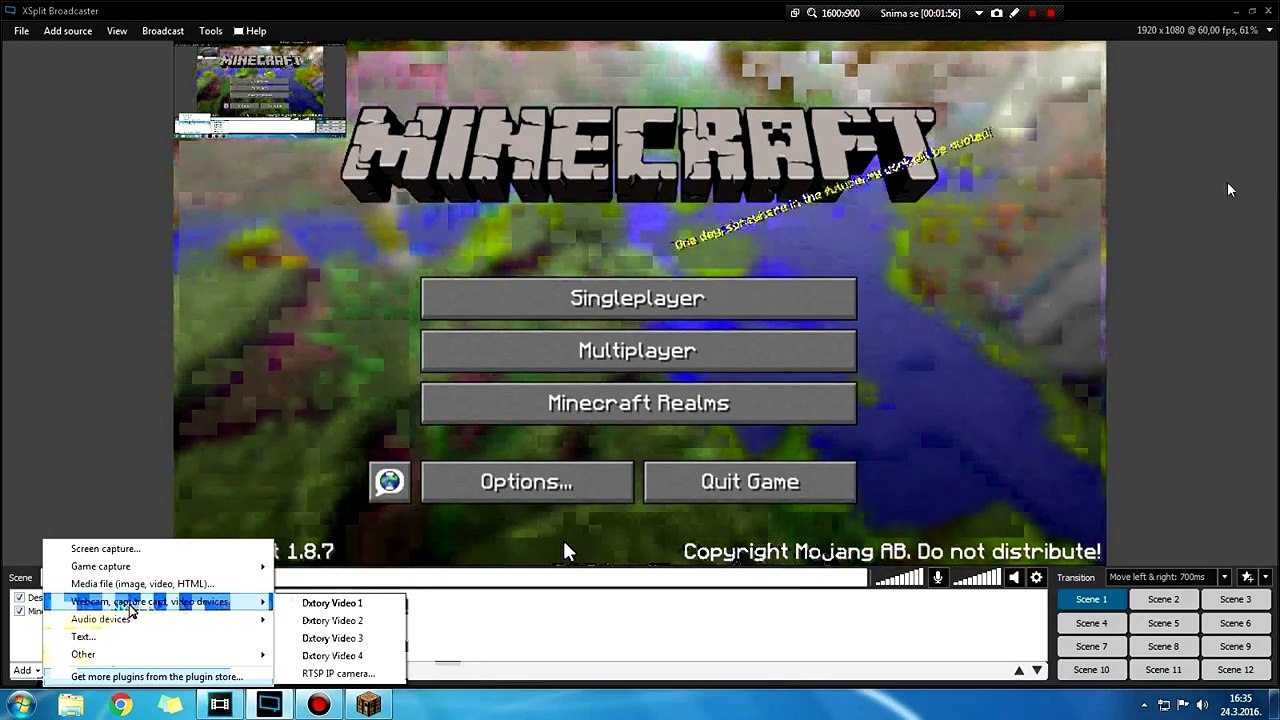Open Sticky Notes from the taskbar
The width and height of the screenshot is (1280, 720).
(170, 705)
